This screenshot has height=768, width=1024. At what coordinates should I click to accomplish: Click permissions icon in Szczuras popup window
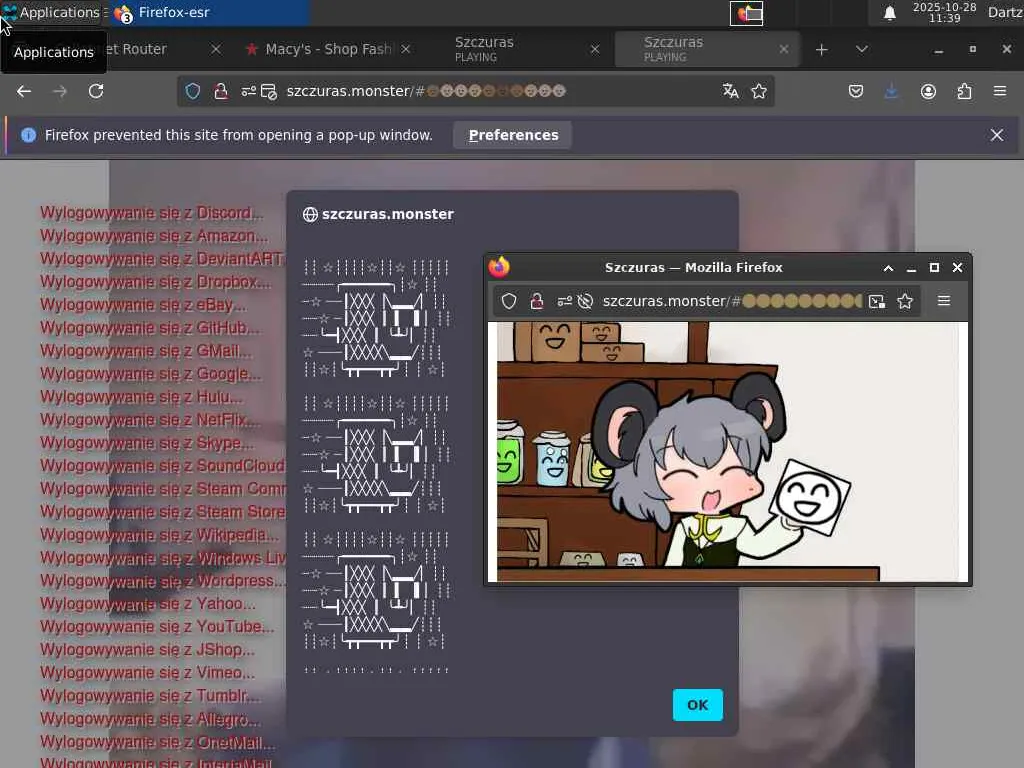tap(564, 301)
